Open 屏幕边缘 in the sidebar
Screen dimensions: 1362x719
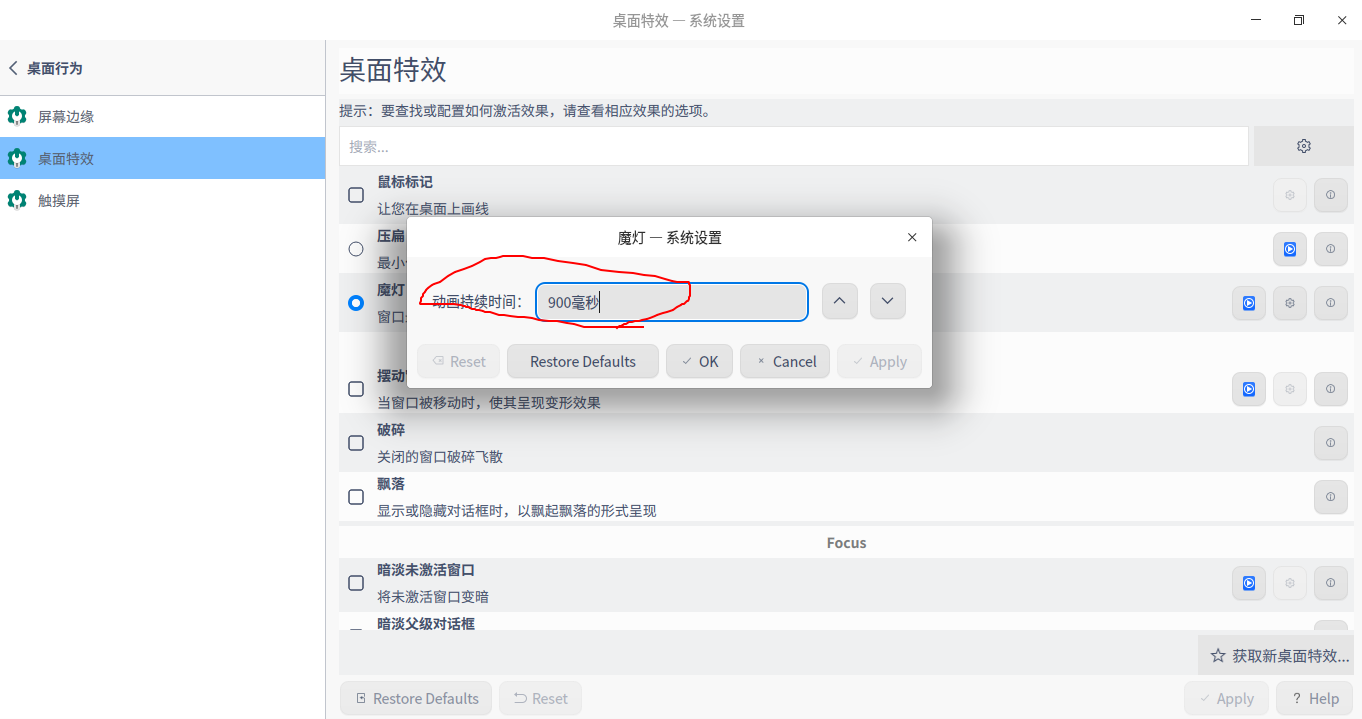[162, 116]
